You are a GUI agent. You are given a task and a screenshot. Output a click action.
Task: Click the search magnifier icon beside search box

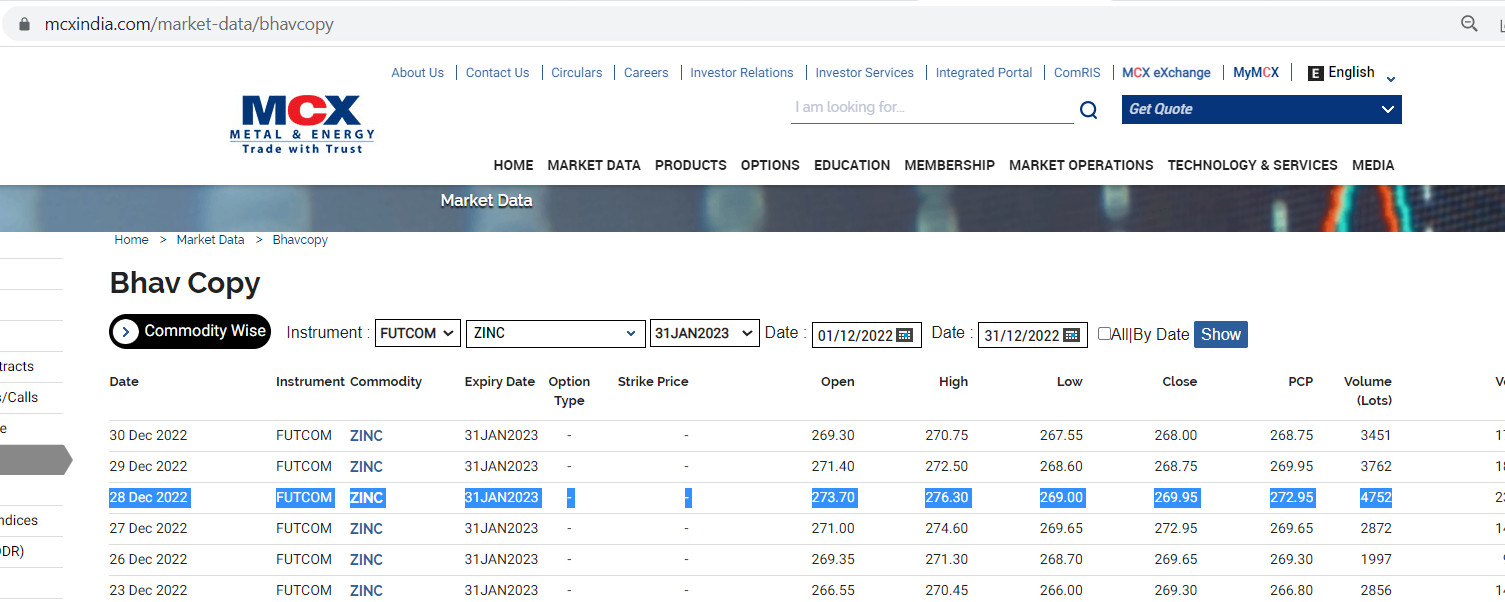click(1089, 110)
